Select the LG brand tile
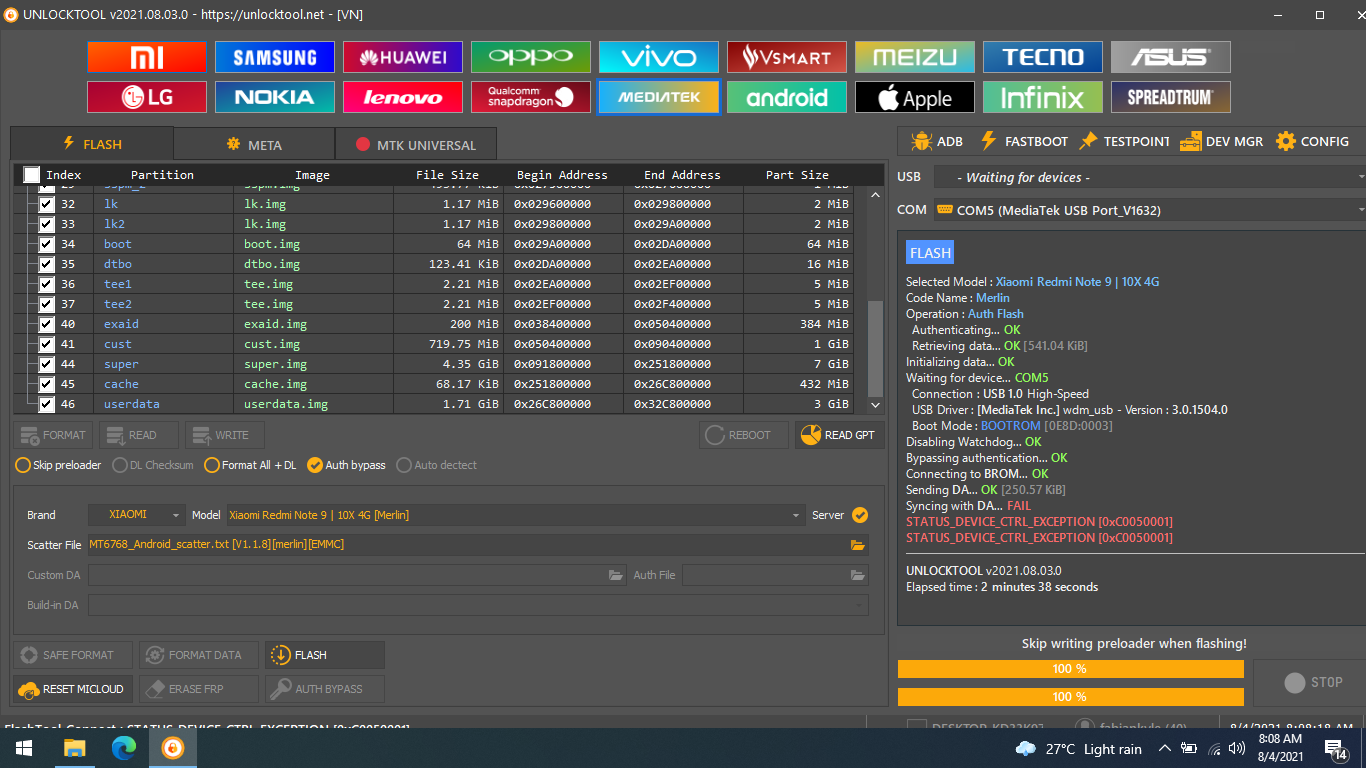Screen dimensions: 1366x768 (x=146, y=97)
